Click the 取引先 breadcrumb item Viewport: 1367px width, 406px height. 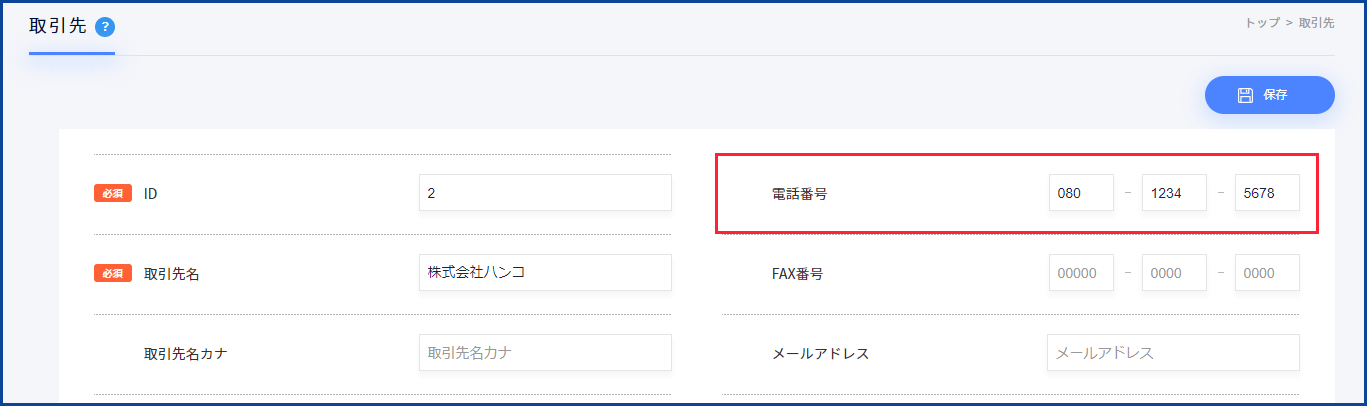pos(1316,22)
